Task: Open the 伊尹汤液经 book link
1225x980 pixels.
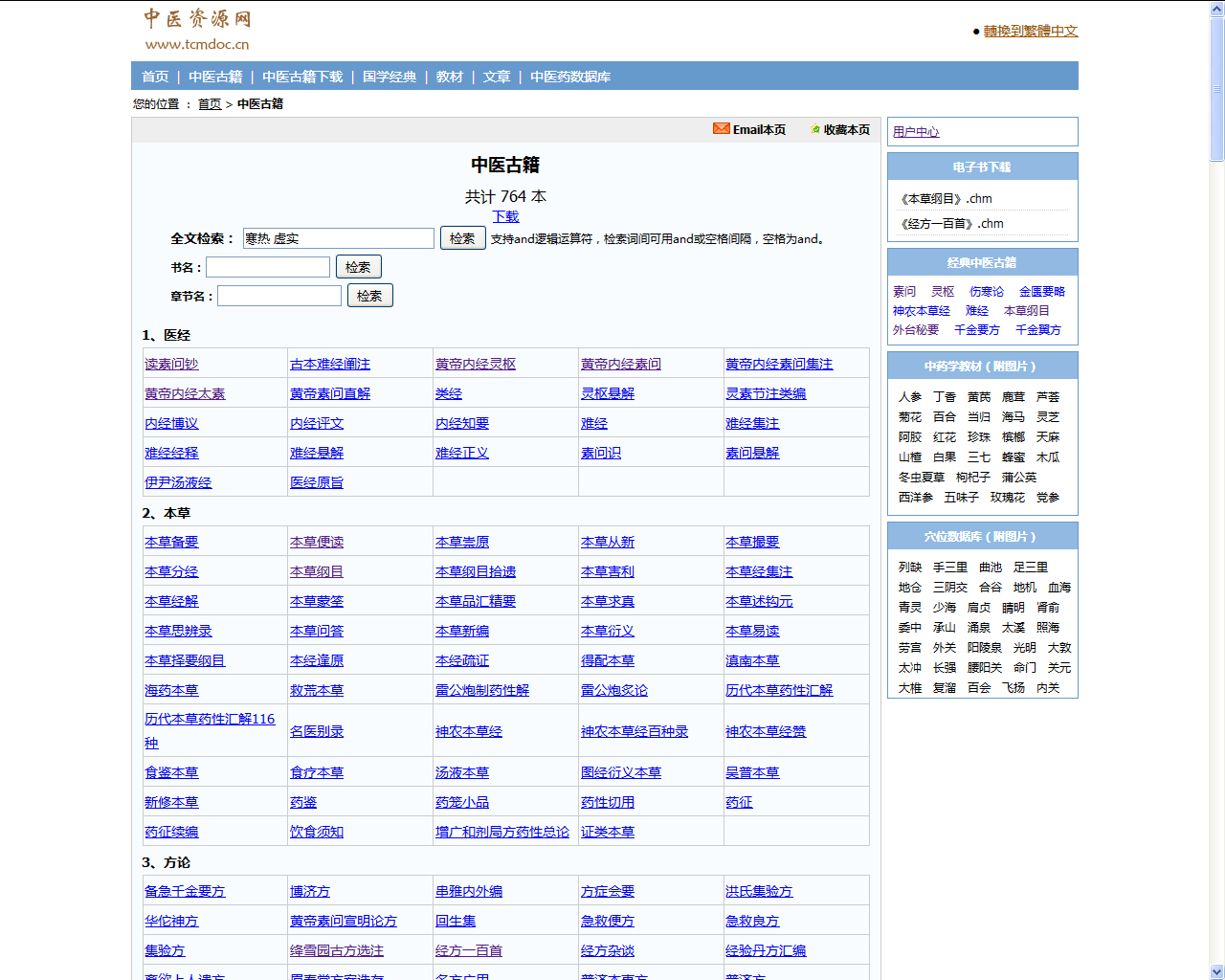Action: click(x=178, y=483)
